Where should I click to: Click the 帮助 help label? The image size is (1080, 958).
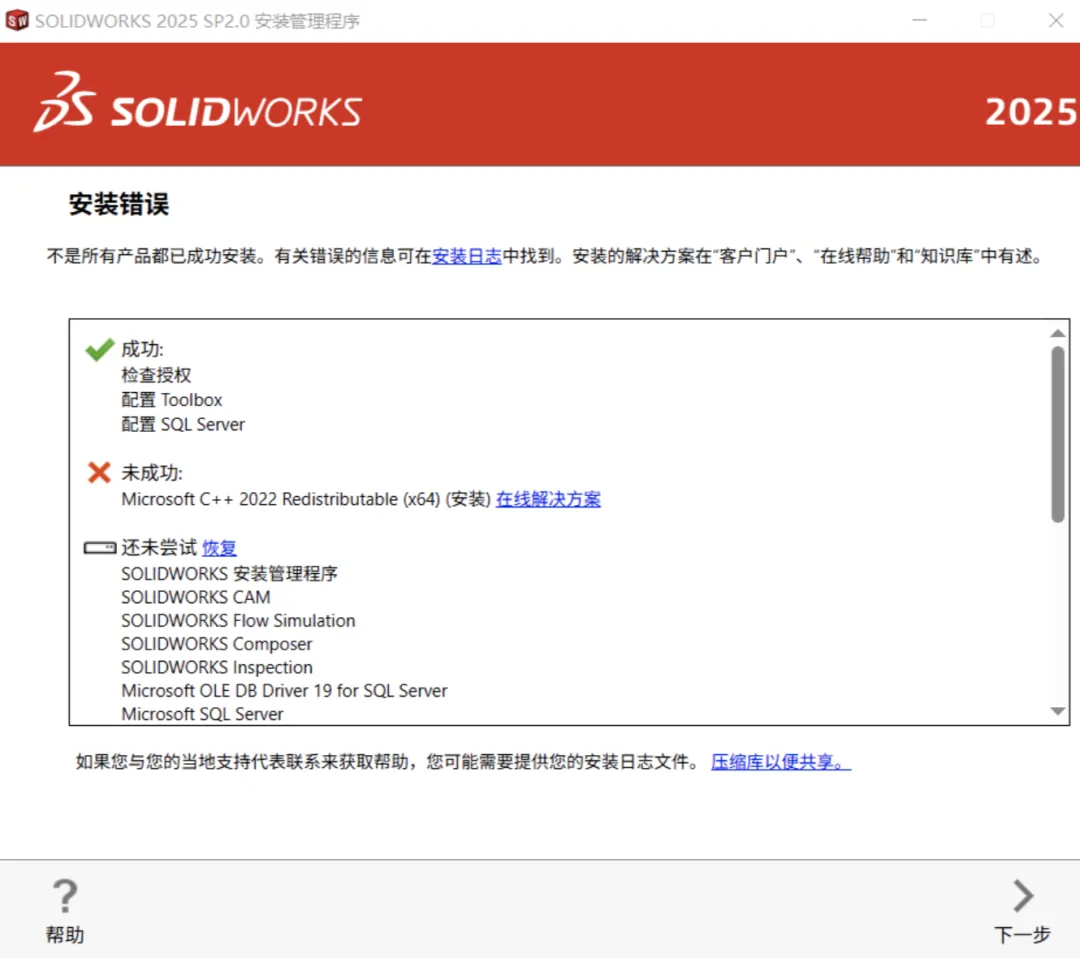tap(65, 935)
